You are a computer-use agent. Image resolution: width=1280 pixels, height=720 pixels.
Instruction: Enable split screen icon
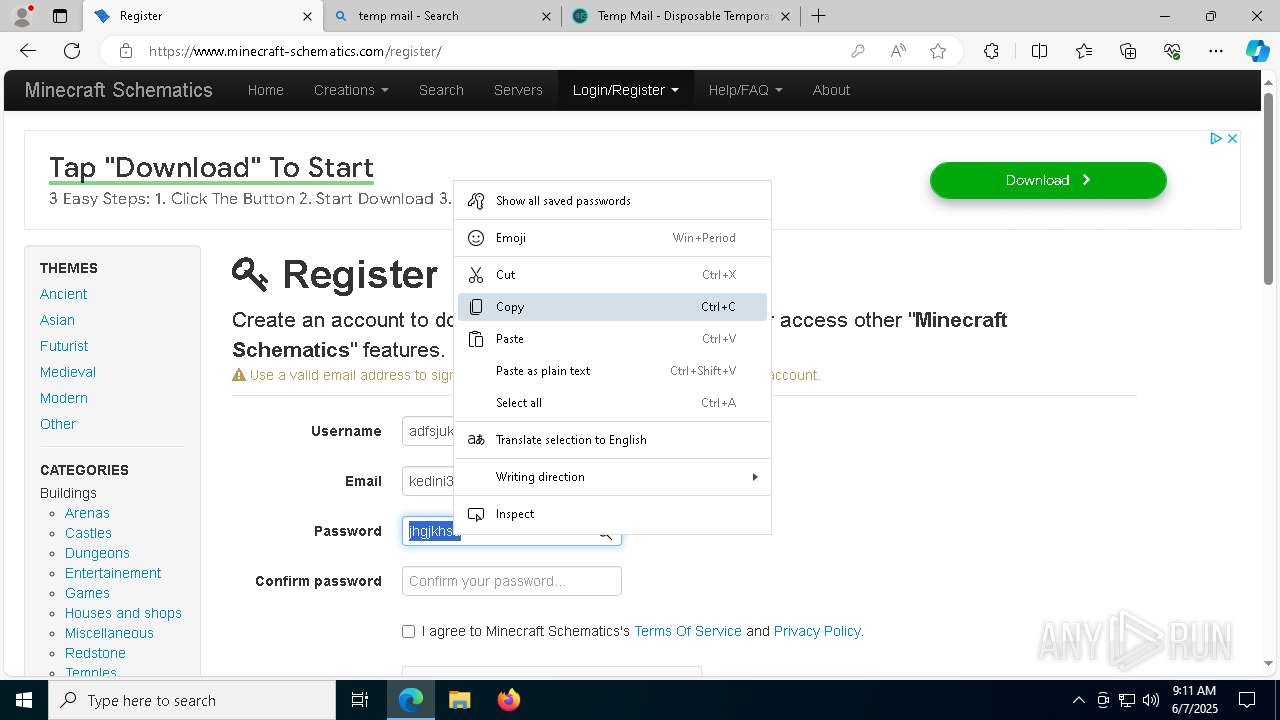click(x=1039, y=51)
